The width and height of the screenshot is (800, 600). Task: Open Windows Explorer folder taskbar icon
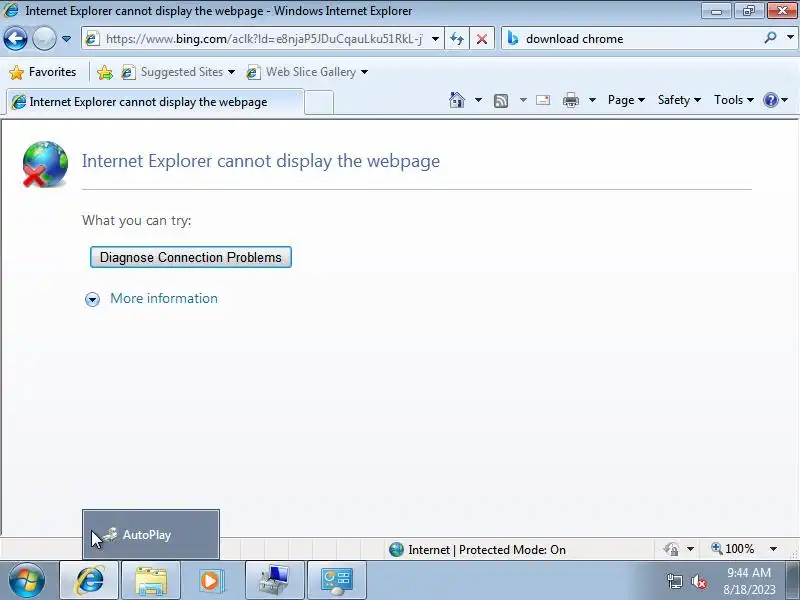point(151,581)
